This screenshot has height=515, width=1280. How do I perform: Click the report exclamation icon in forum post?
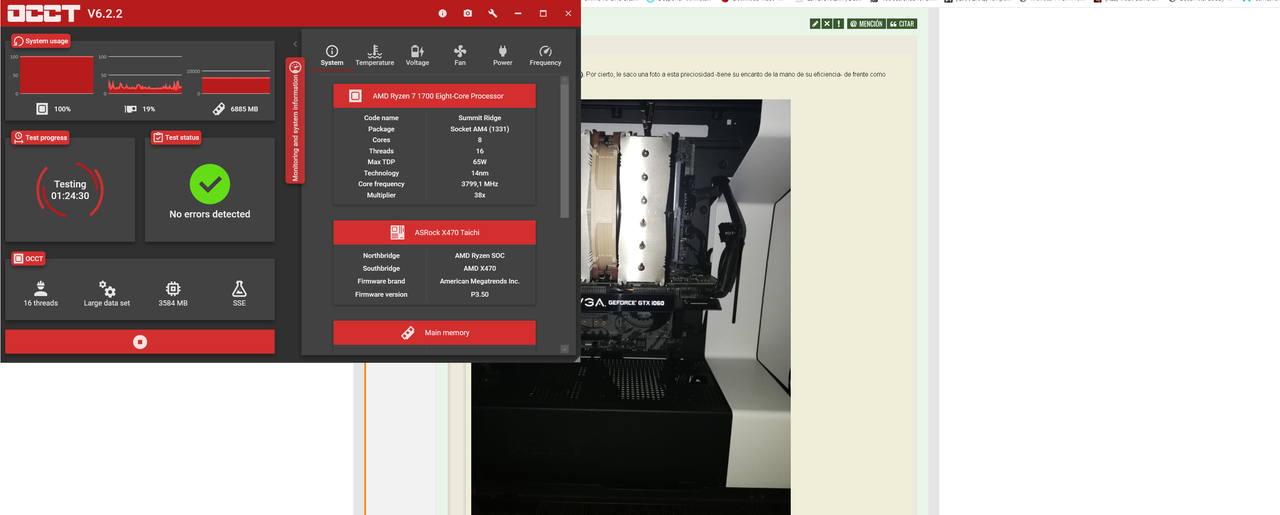(838, 23)
